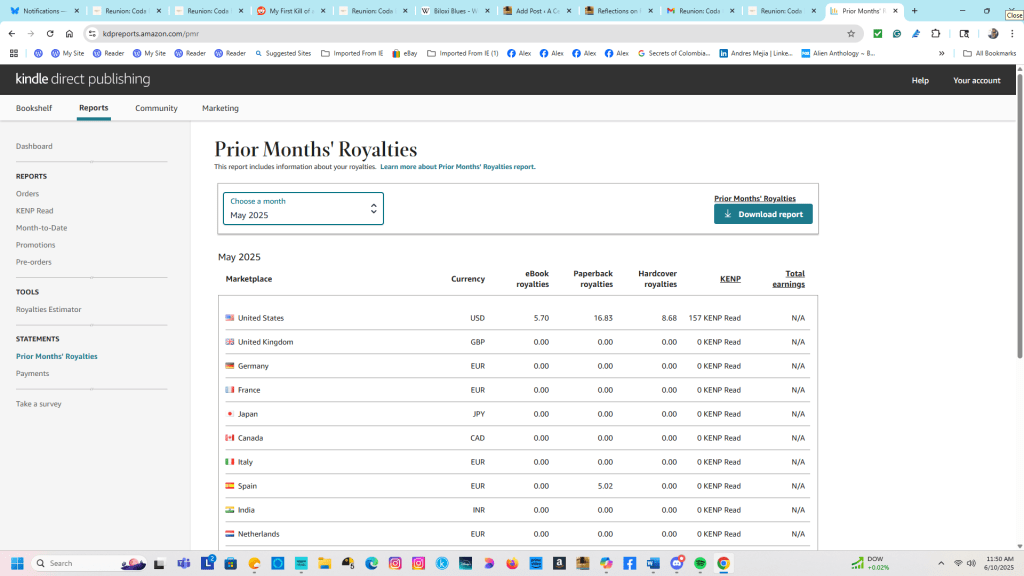Click the browser back arrow
The width and height of the screenshot is (1024, 576).
click(x=12, y=33)
